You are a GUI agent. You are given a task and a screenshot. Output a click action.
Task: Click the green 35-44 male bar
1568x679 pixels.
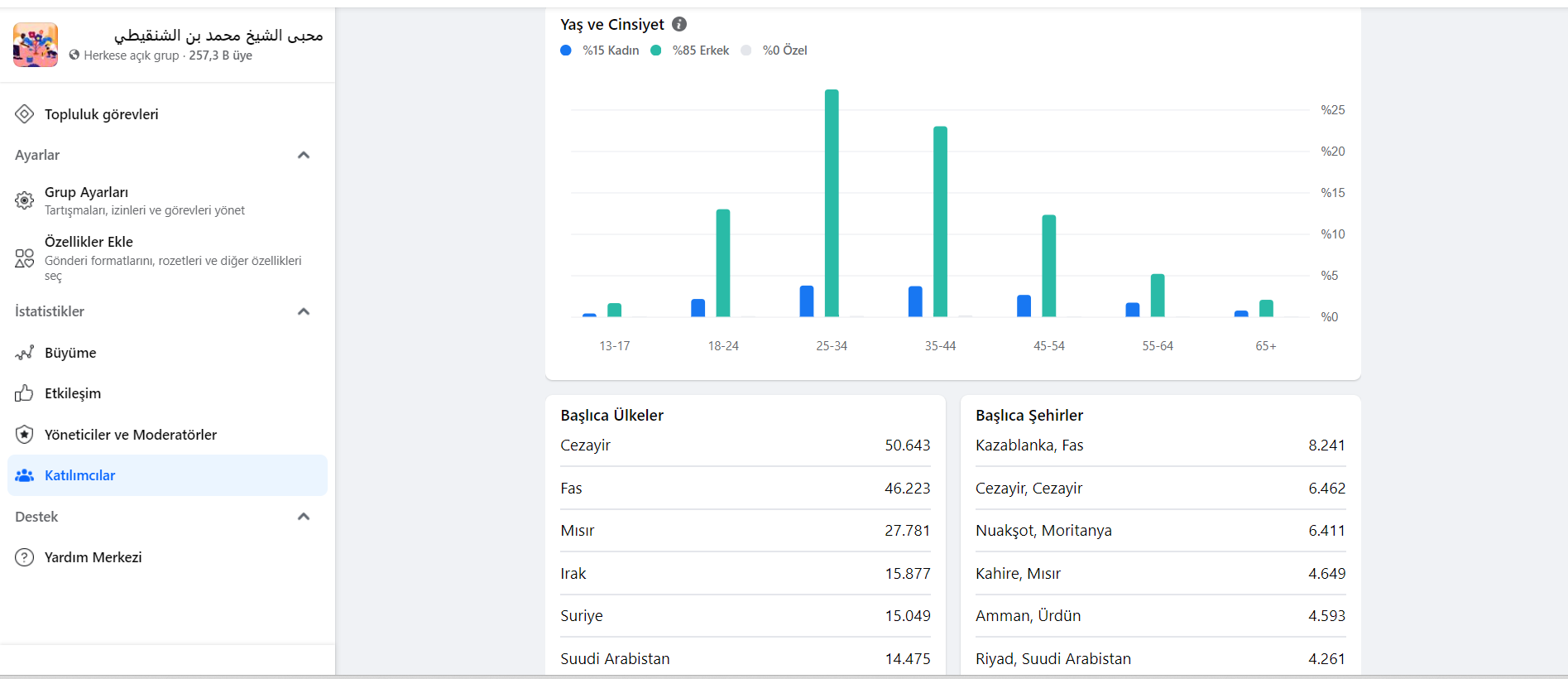point(940,221)
